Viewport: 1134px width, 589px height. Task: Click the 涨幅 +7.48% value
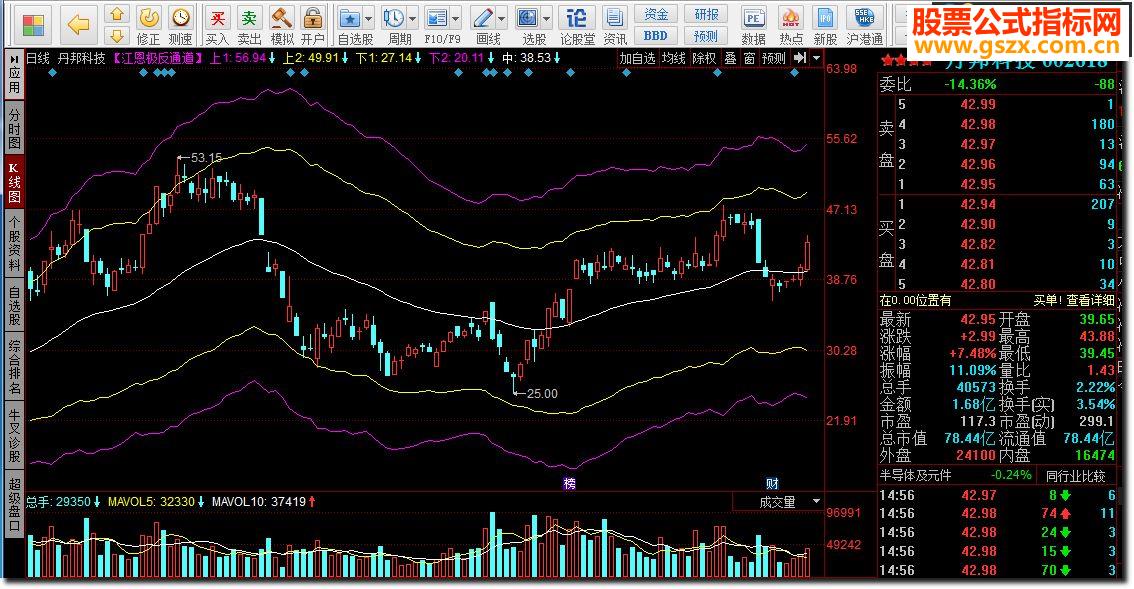(x=973, y=354)
